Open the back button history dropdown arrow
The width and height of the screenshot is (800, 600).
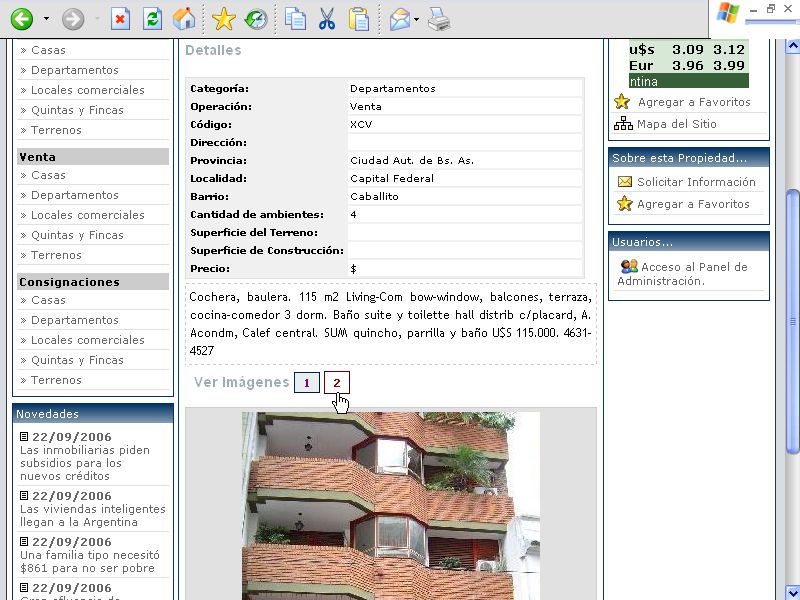tap(46, 19)
